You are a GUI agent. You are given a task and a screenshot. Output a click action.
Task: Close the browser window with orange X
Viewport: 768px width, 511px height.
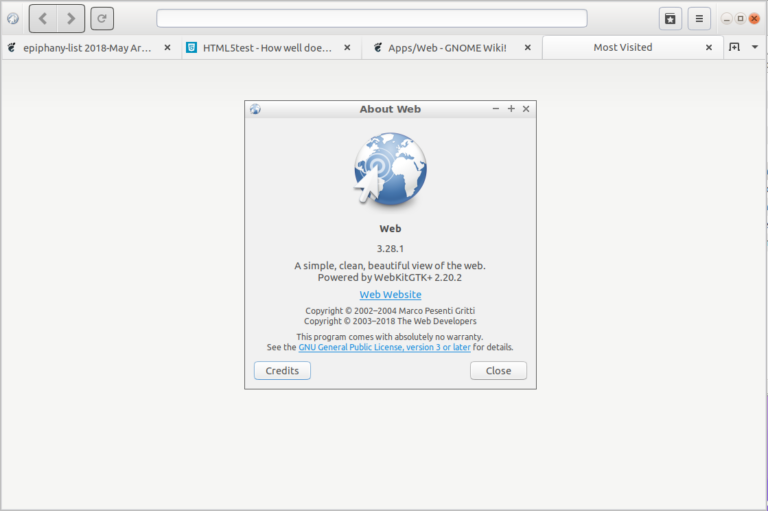(754, 19)
